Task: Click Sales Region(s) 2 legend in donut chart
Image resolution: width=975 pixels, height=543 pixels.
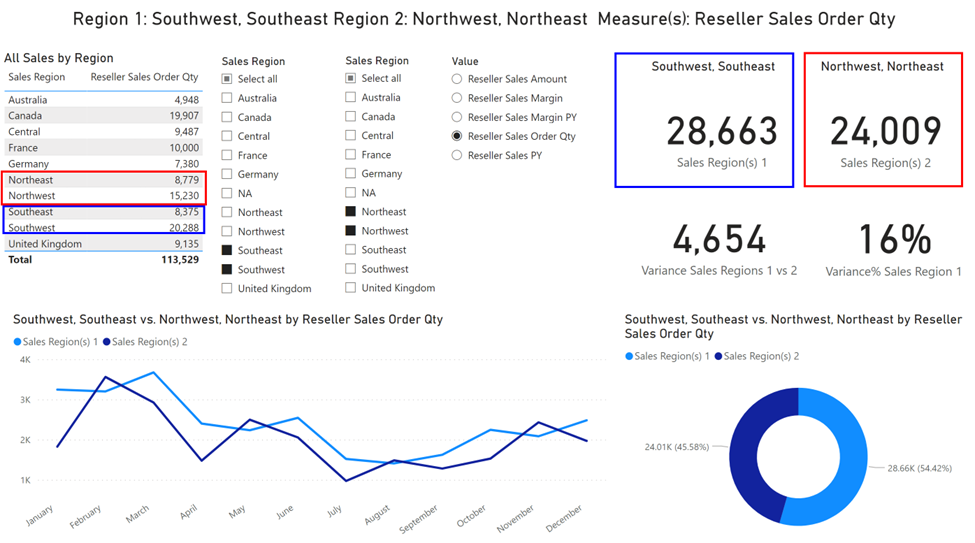Action: click(x=757, y=356)
